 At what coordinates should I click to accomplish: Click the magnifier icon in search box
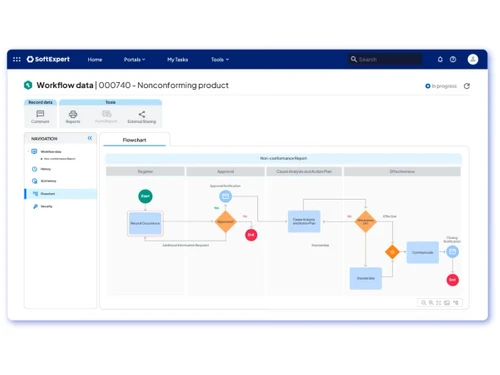[x=354, y=59]
